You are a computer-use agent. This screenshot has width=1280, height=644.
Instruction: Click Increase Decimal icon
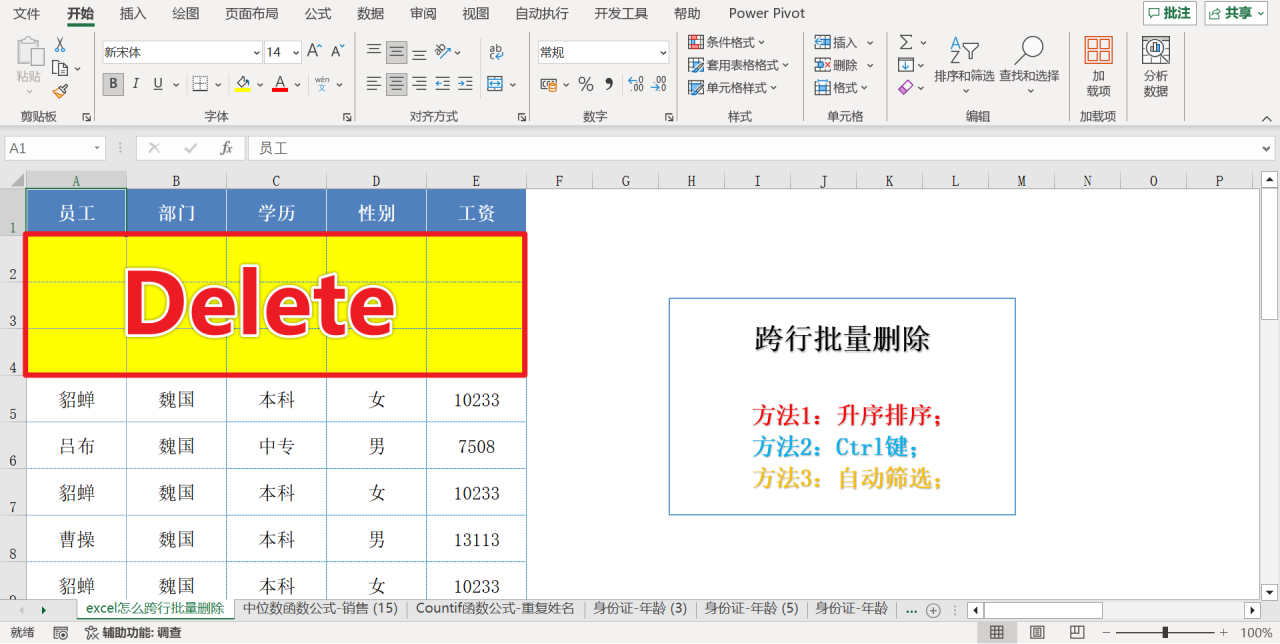[636, 84]
